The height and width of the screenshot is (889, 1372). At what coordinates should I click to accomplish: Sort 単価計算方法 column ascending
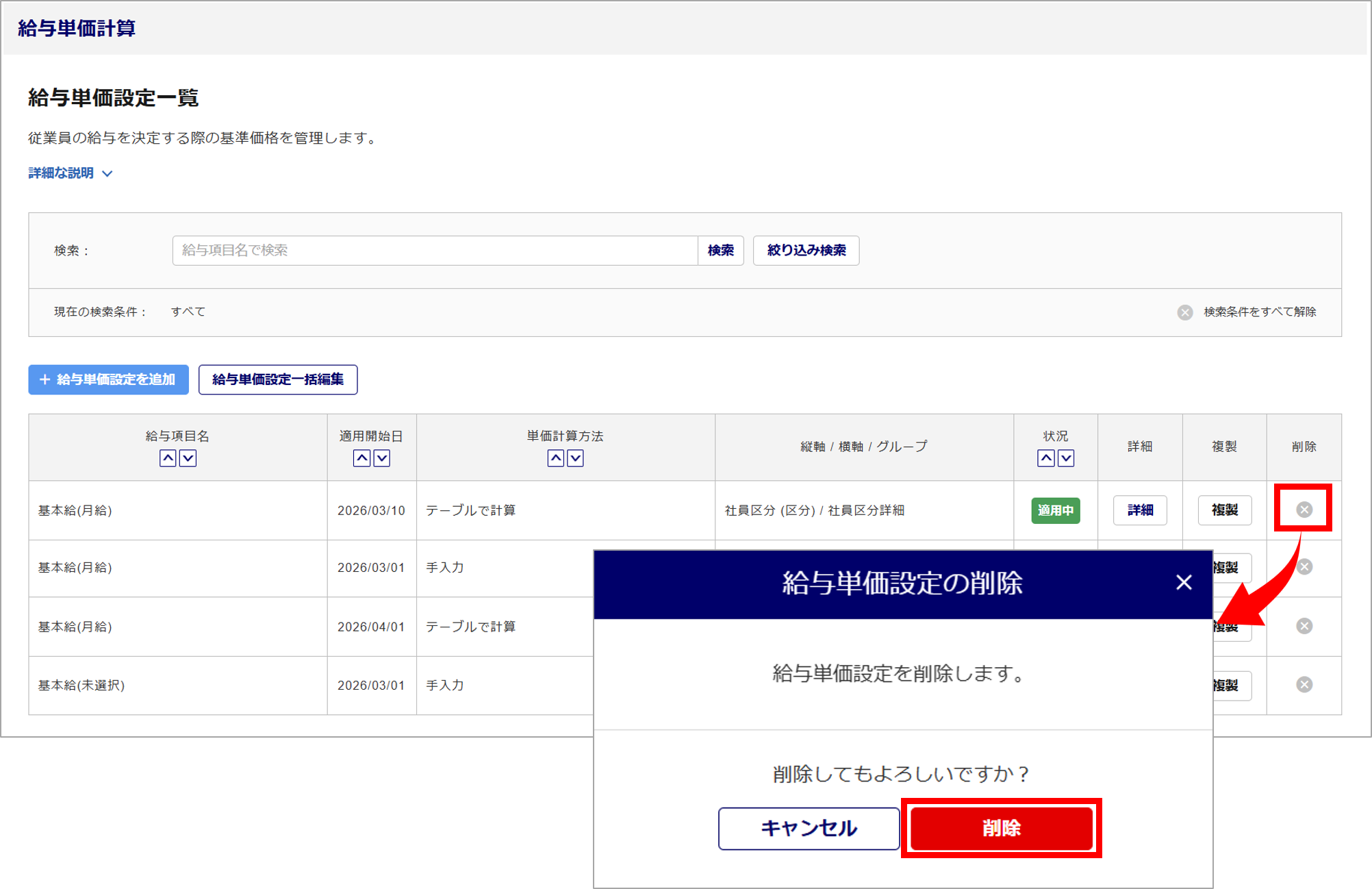point(555,458)
